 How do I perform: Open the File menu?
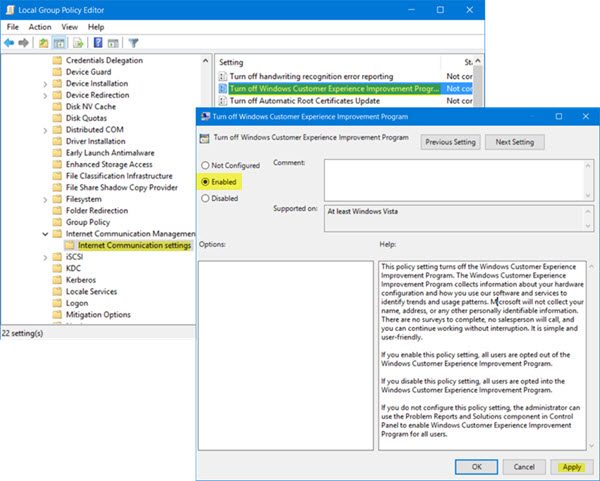(13, 27)
